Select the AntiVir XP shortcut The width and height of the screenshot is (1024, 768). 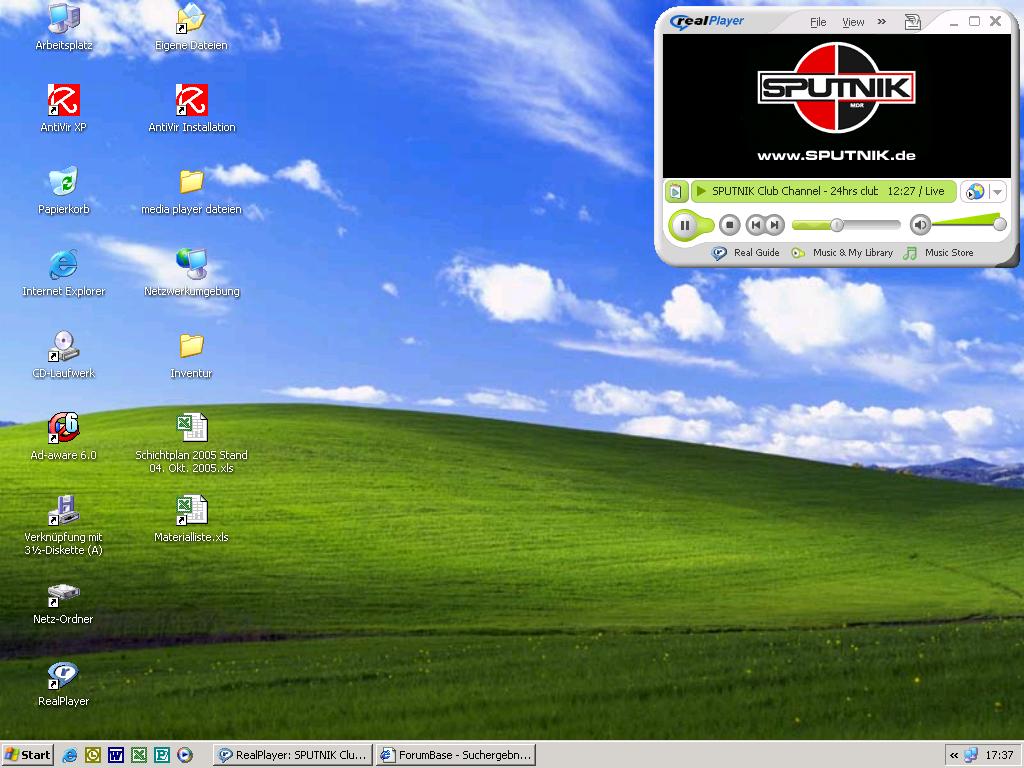(63, 108)
